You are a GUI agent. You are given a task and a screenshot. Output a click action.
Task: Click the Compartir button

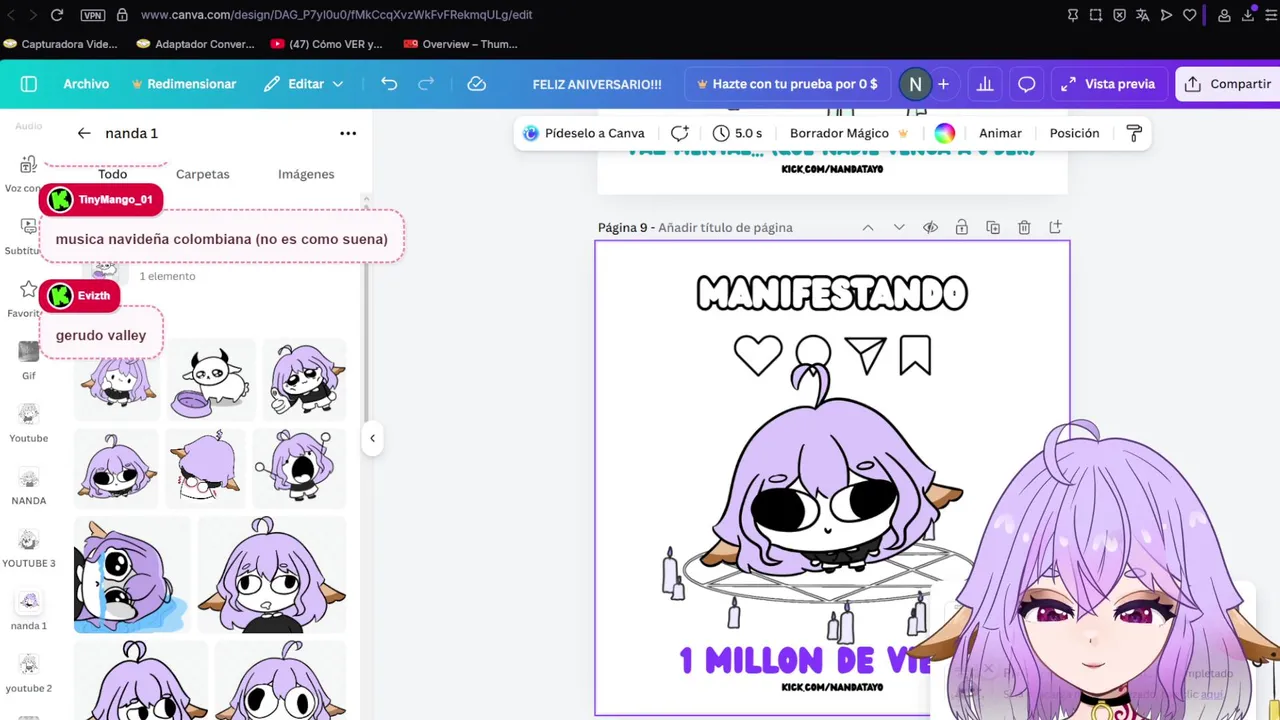[1228, 84]
